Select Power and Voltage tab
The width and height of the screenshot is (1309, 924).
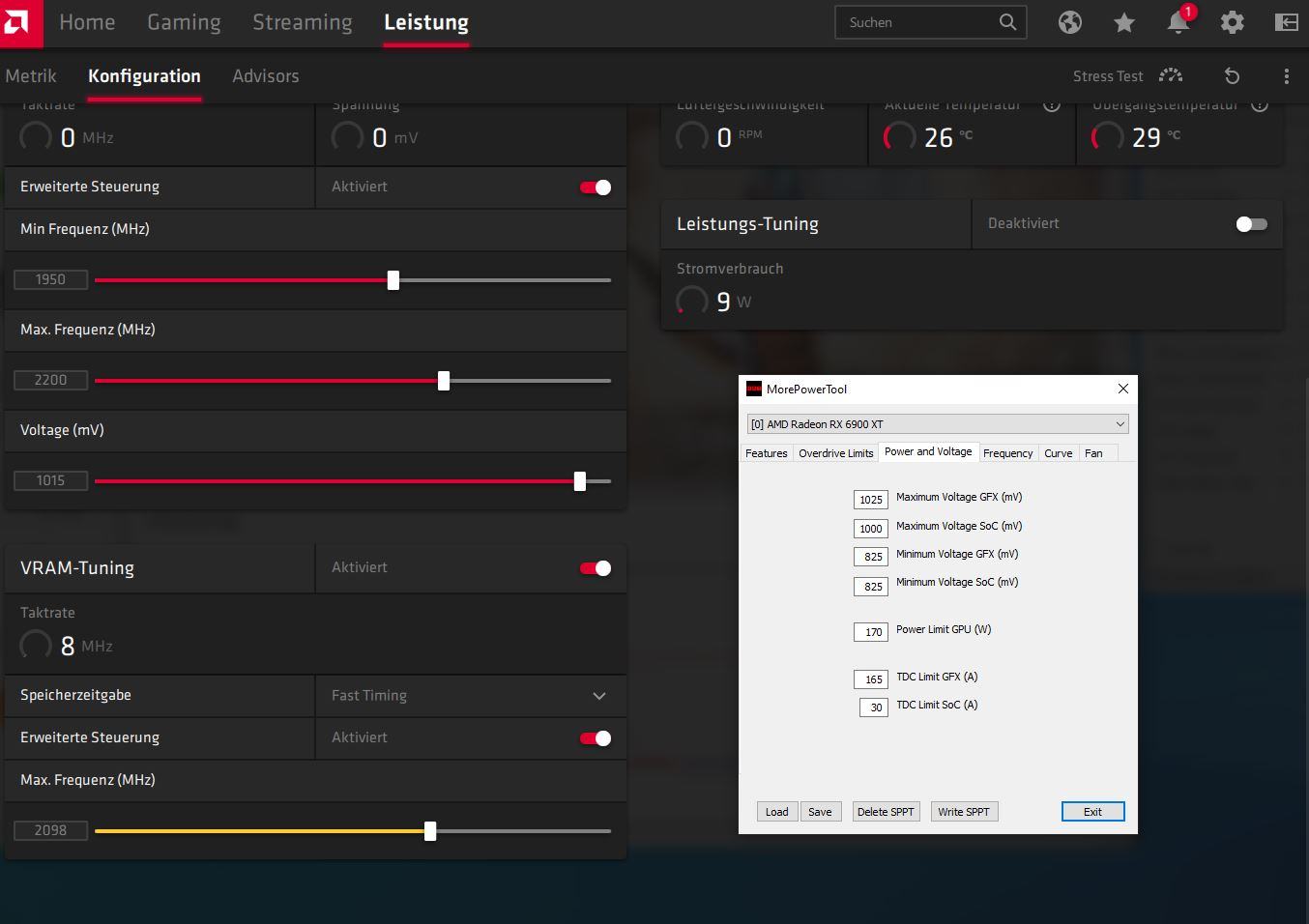point(928,451)
